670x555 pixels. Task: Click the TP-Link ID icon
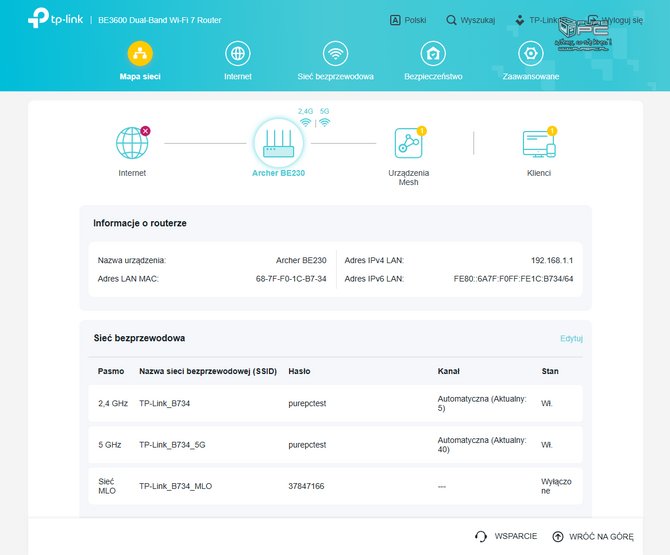click(520, 20)
